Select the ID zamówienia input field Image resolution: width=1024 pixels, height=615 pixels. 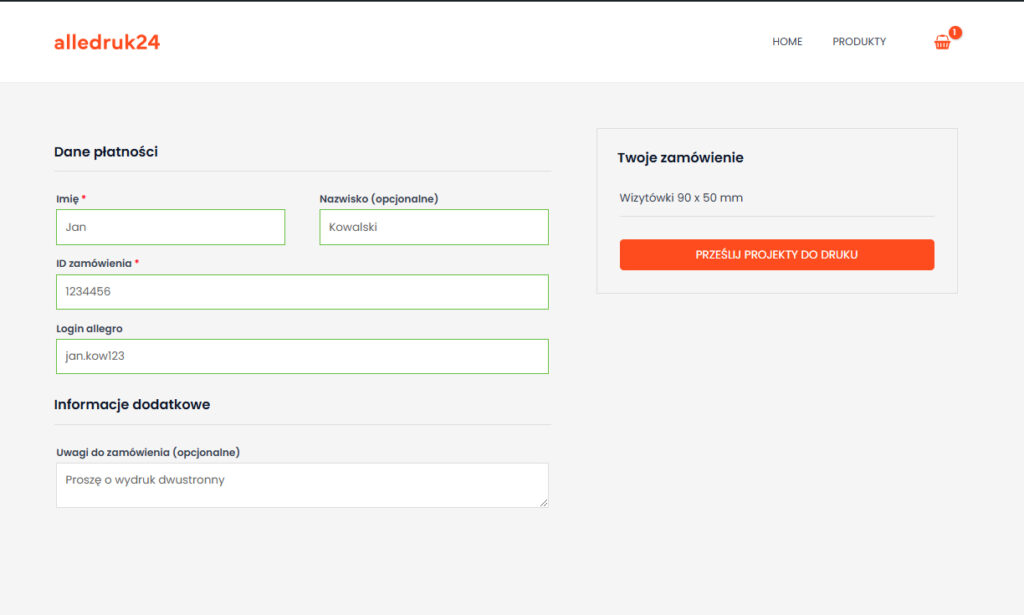point(302,292)
